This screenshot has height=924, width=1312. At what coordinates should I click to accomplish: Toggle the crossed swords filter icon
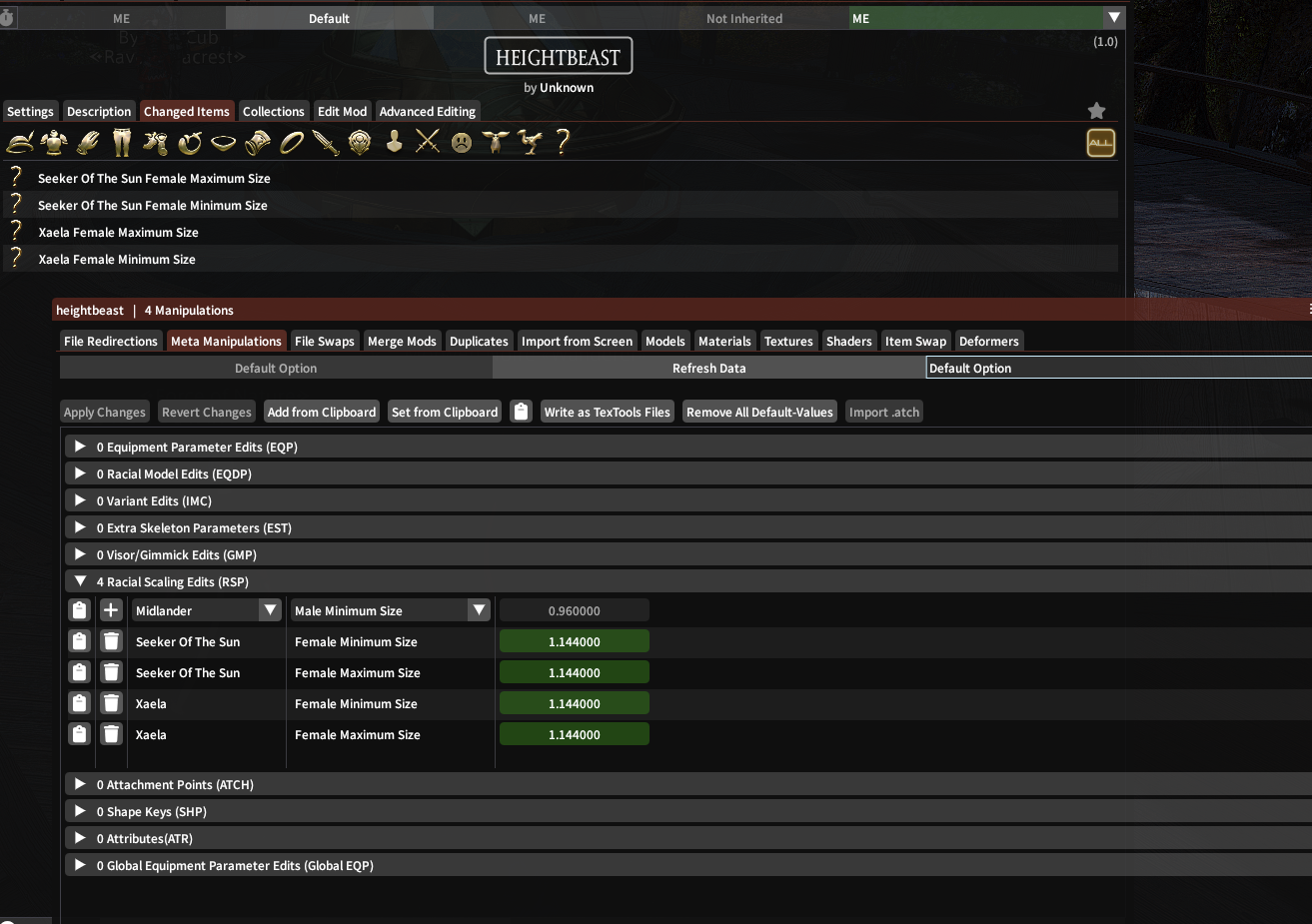(x=428, y=142)
